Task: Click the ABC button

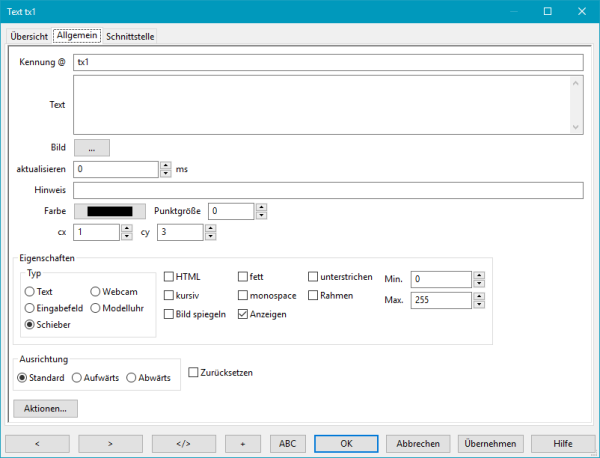Action: (287, 443)
